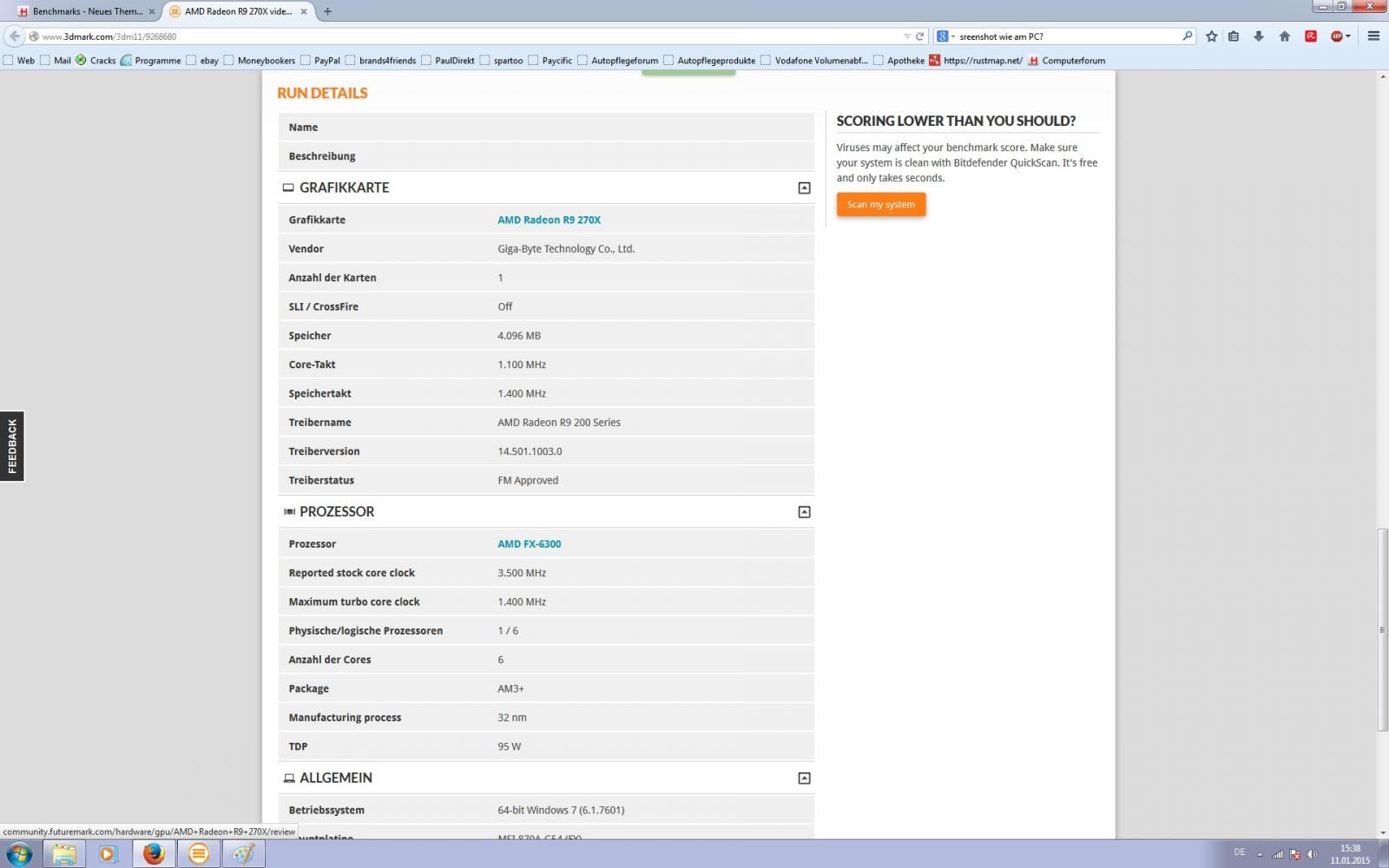Click the search magnifier in the search box
Image resolution: width=1389 pixels, height=868 pixels.
tap(1187, 36)
